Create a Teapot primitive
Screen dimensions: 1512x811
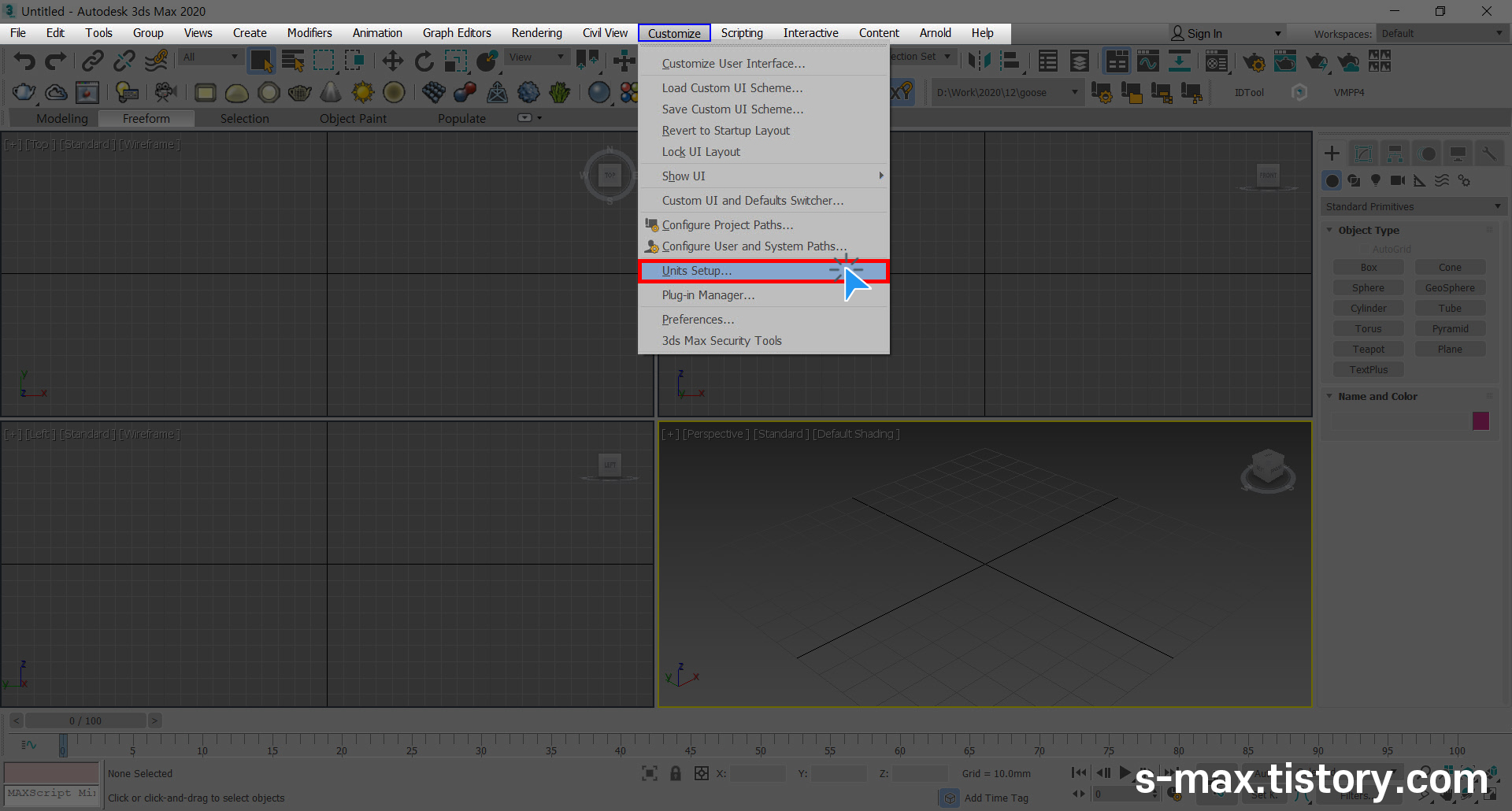[1369, 350]
